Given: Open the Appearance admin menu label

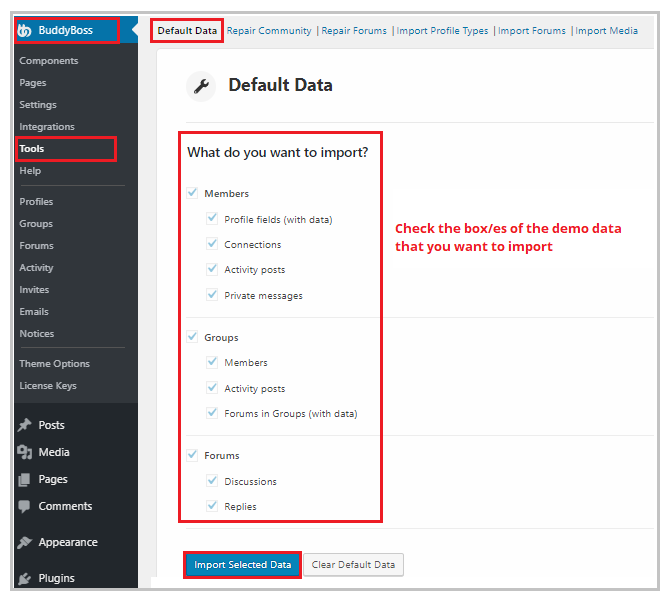Looking at the screenshot, I should (68, 542).
